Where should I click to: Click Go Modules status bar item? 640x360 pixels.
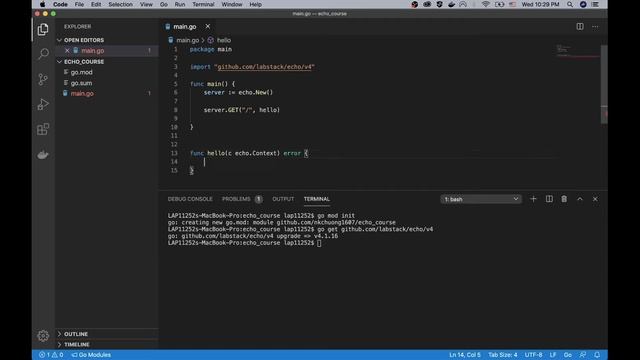click(91, 355)
